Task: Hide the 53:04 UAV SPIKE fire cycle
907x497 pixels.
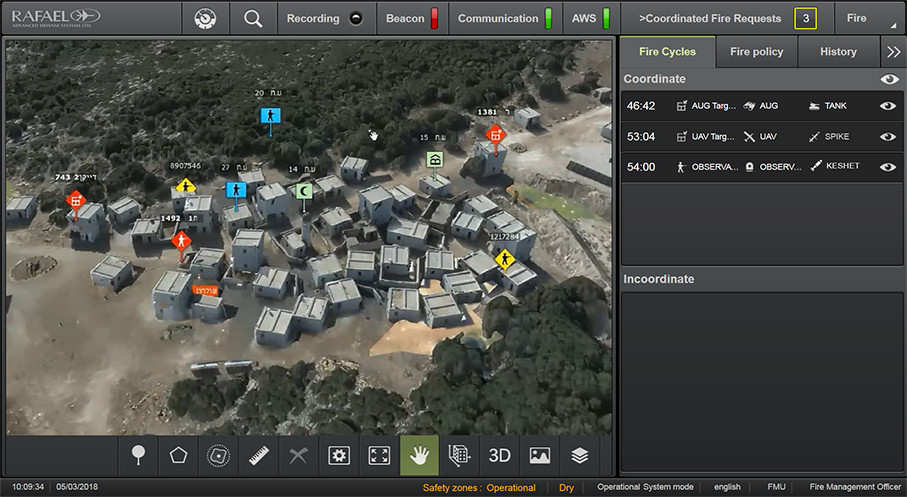Action: (887, 137)
